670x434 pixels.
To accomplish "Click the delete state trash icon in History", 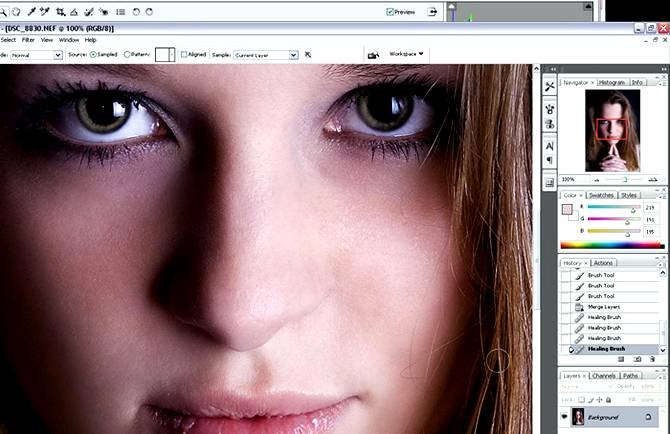I will (651, 358).
